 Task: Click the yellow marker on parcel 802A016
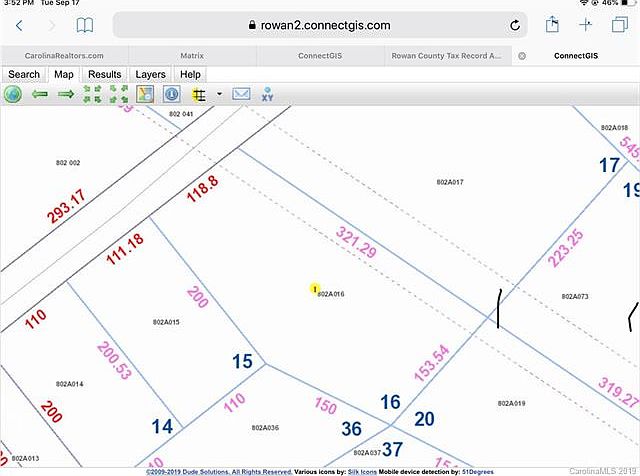pos(314,288)
